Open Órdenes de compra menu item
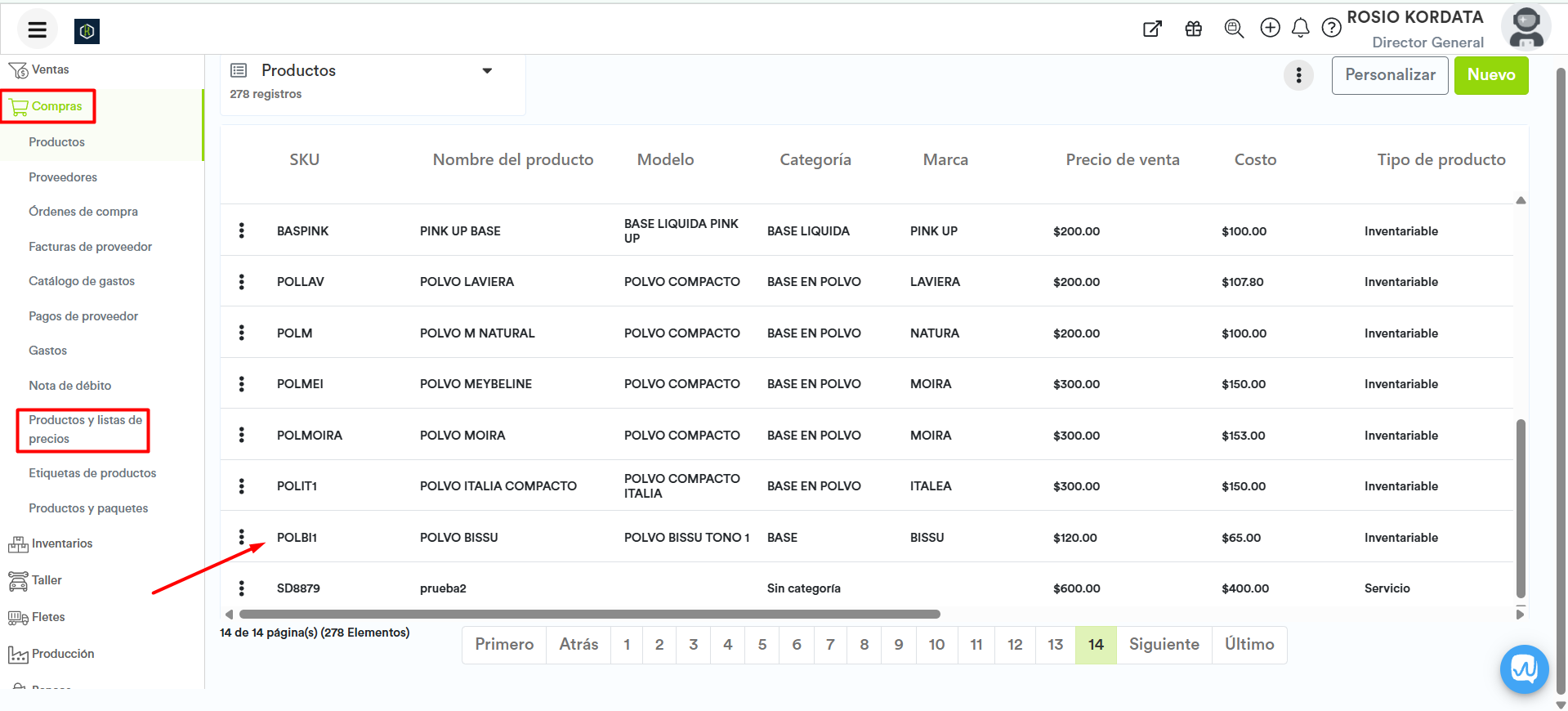Viewport: 1568px width, 711px height. coord(83,212)
